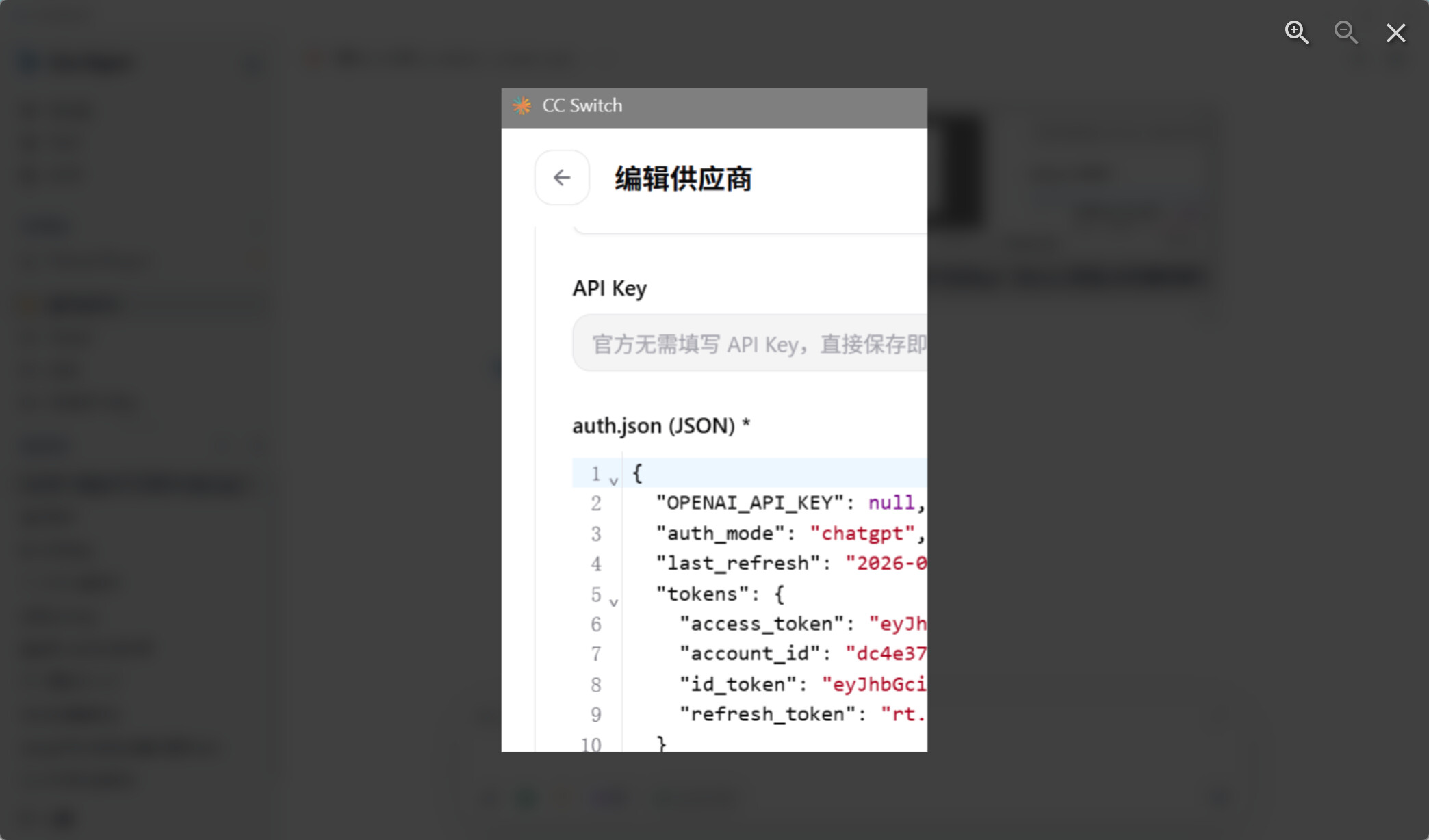Screen dimensions: 1429x840
Task: Click the "access_token" key in the editor
Action: click(761, 624)
